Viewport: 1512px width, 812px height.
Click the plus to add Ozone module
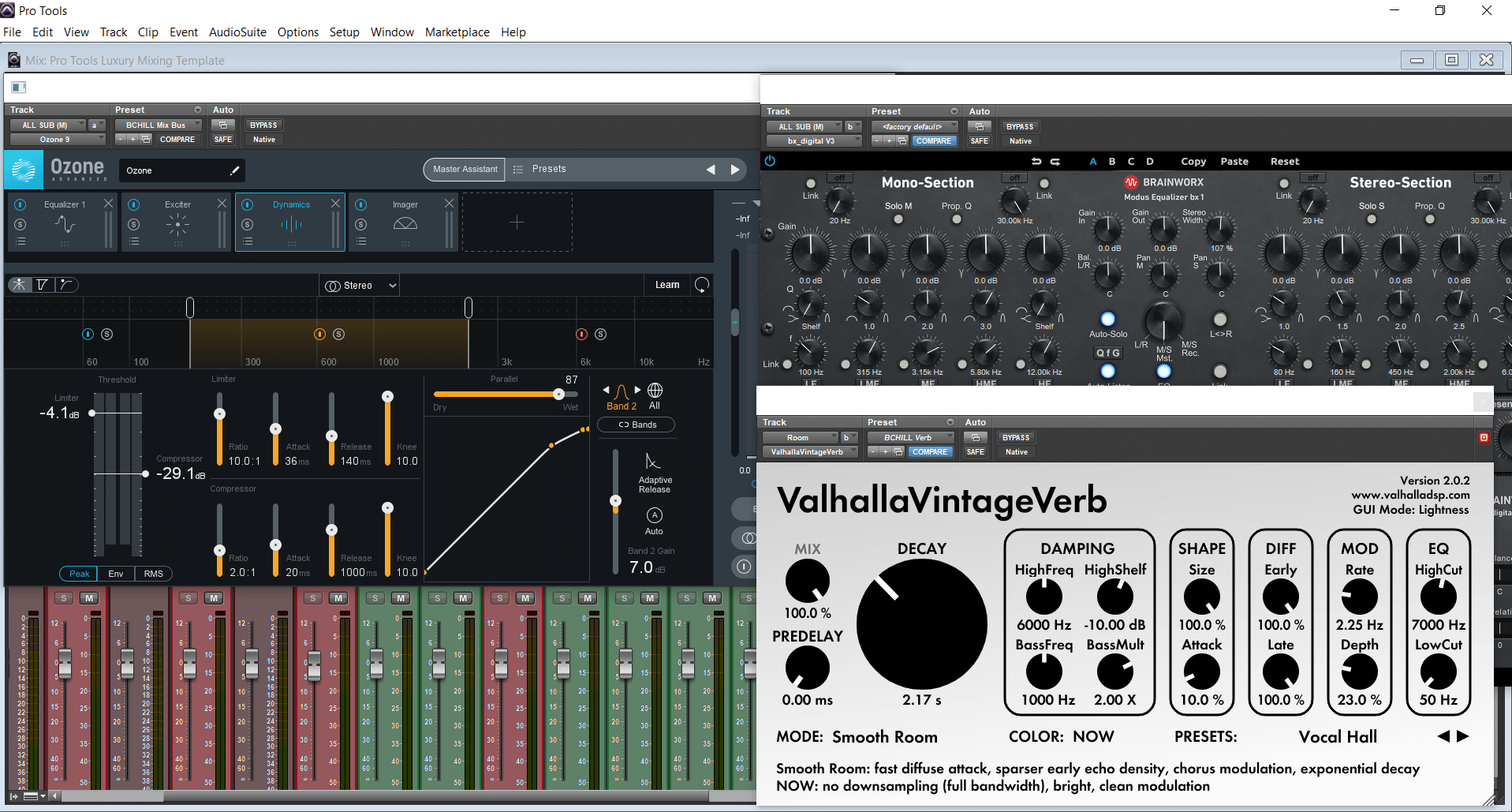click(x=517, y=223)
